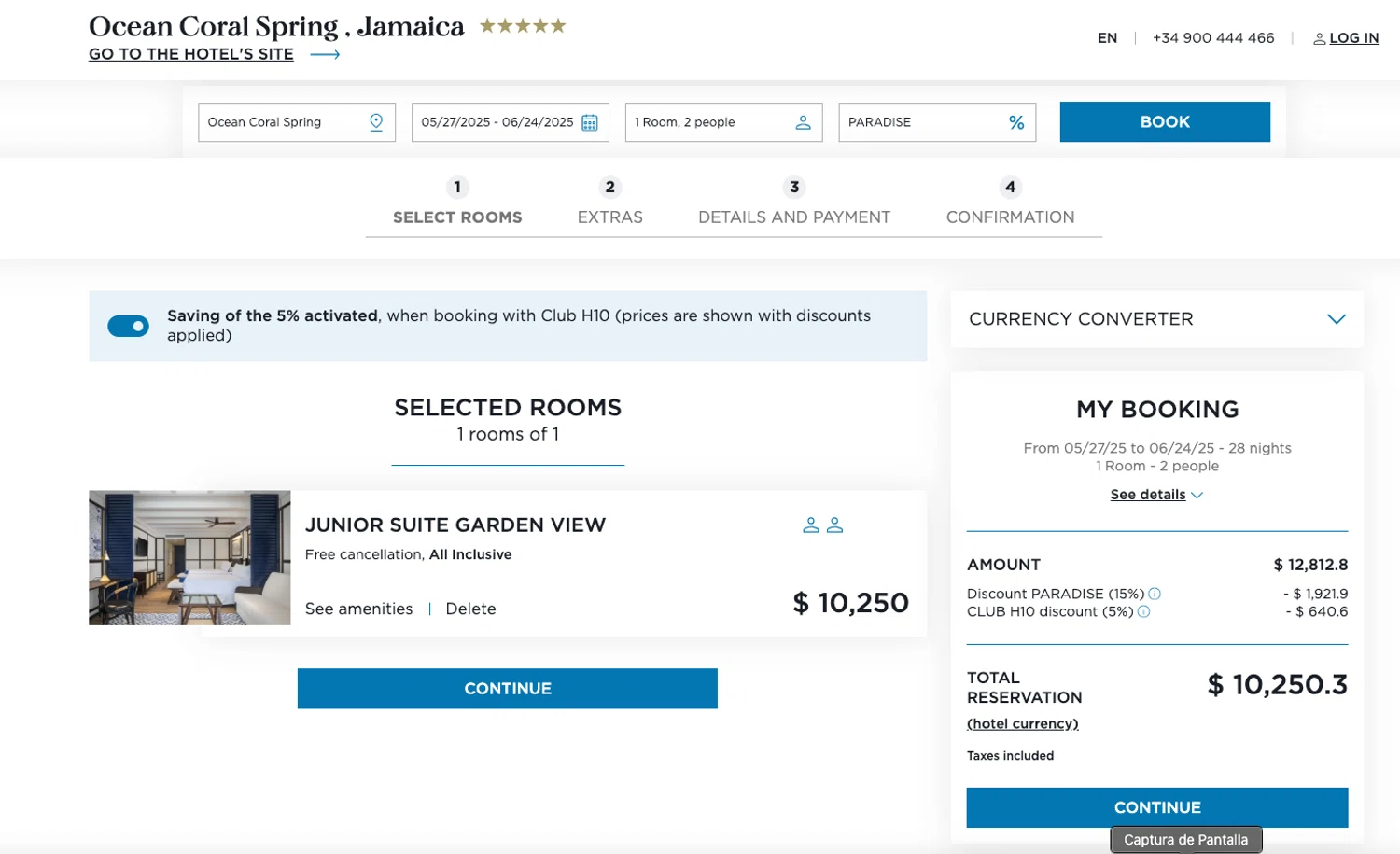Viewport: 1400px width, 854px height.
Task: Expand See details in My Booking
Action: (x=1156, y=495)
